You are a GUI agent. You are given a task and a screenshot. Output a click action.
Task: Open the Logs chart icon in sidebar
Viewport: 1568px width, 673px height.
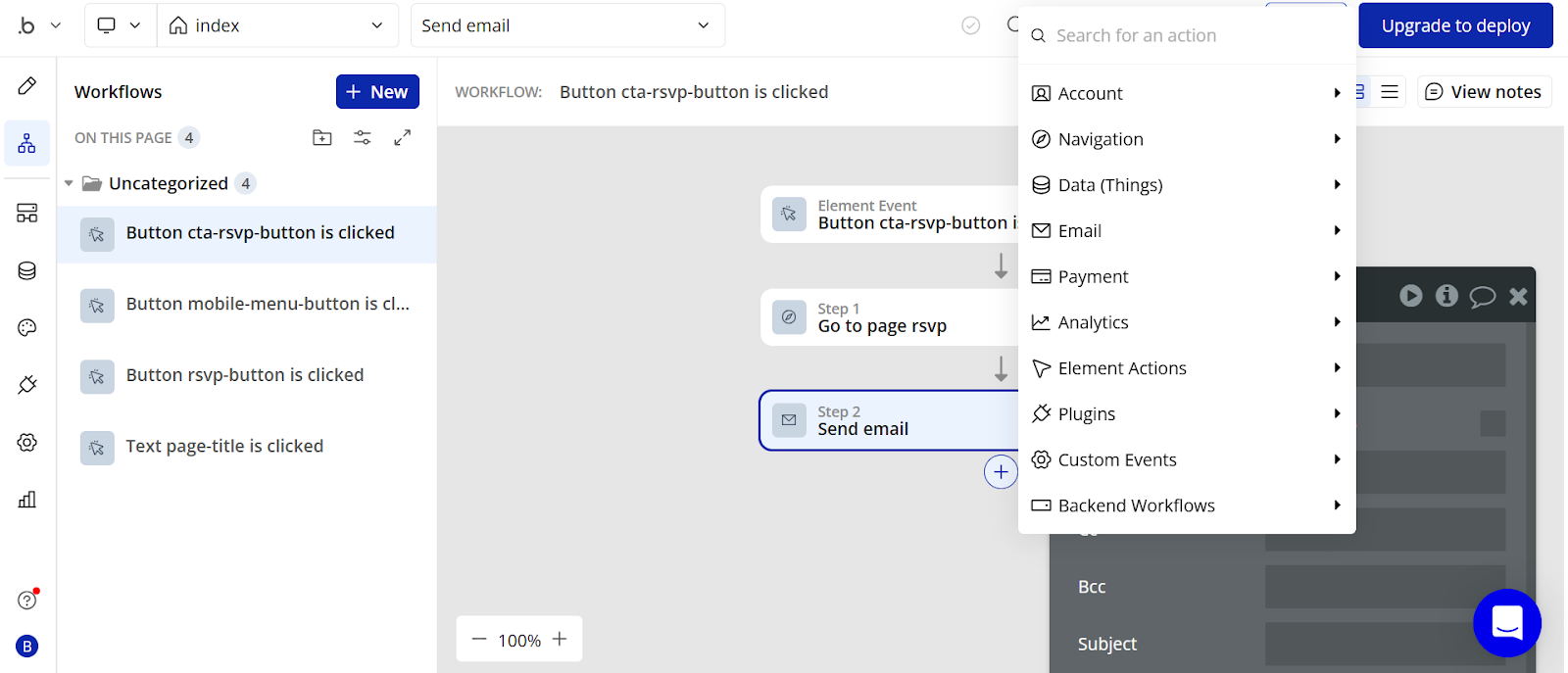(27, 500)
